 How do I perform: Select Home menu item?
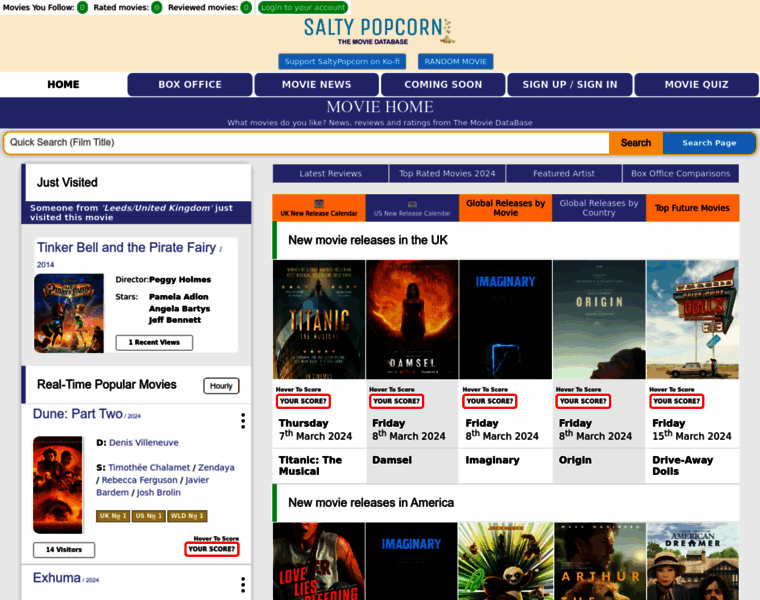click(x=63, y=84)
